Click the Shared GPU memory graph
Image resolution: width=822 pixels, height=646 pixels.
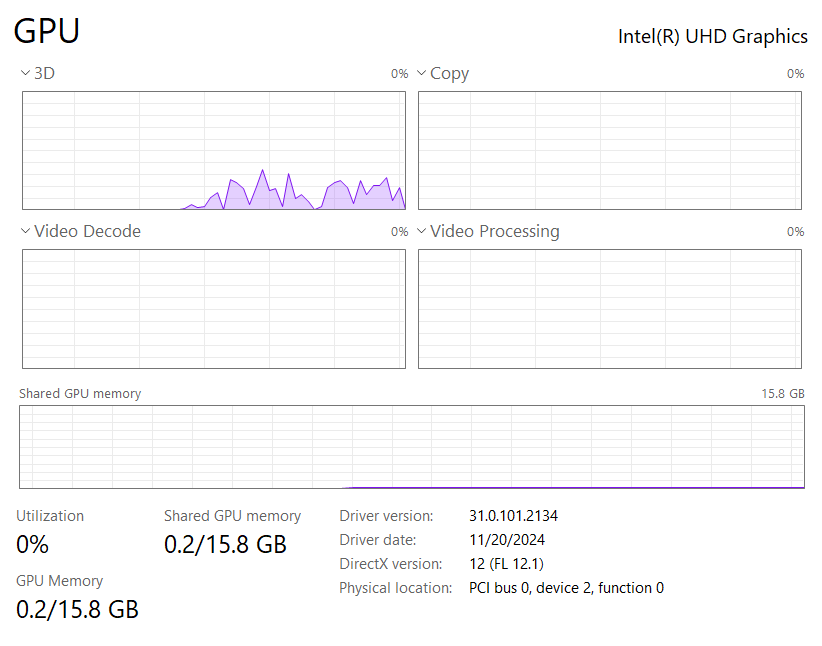[x=412, y=447]
